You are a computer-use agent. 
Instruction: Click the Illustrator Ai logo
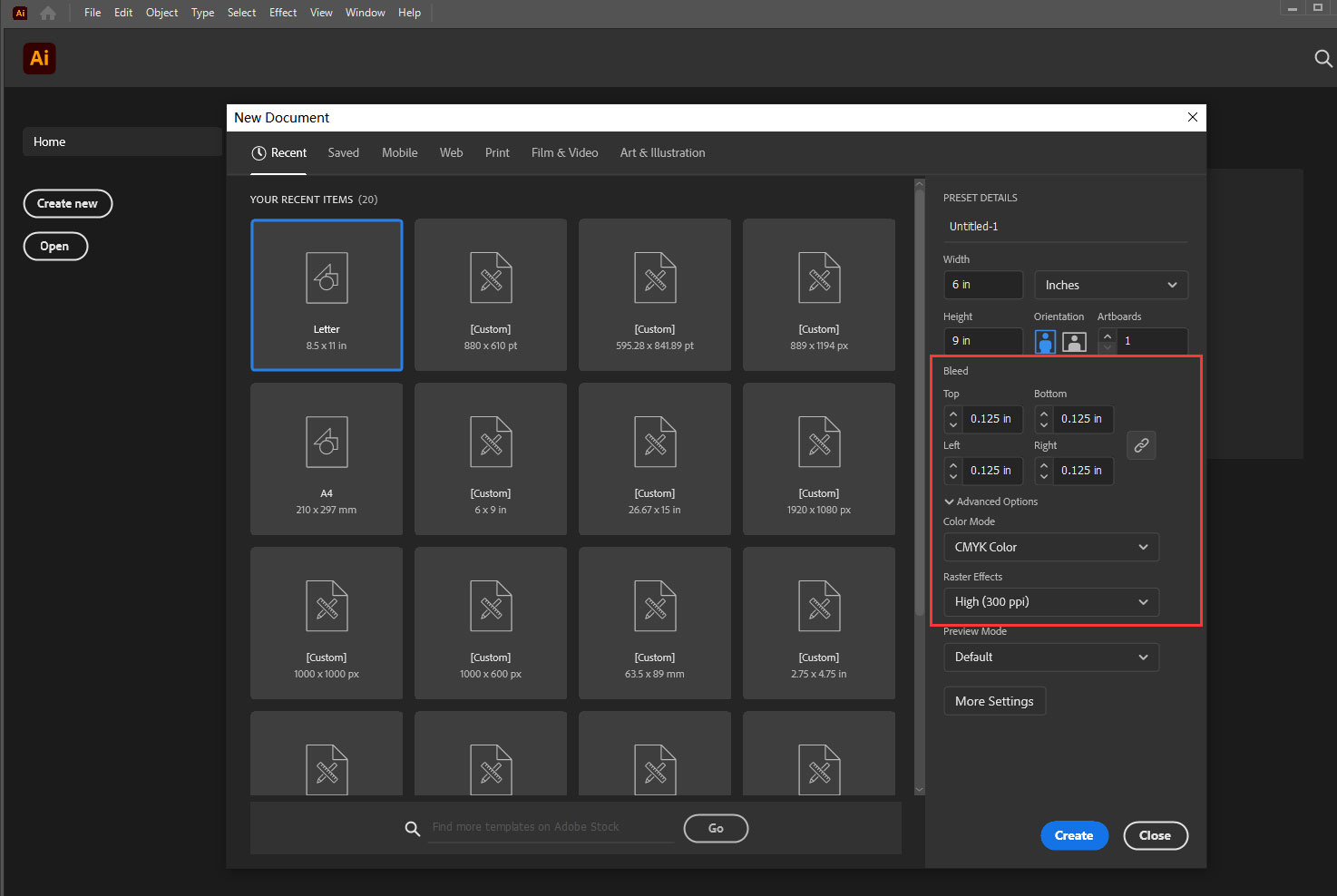pyautogui.click(x=39, y=58)
